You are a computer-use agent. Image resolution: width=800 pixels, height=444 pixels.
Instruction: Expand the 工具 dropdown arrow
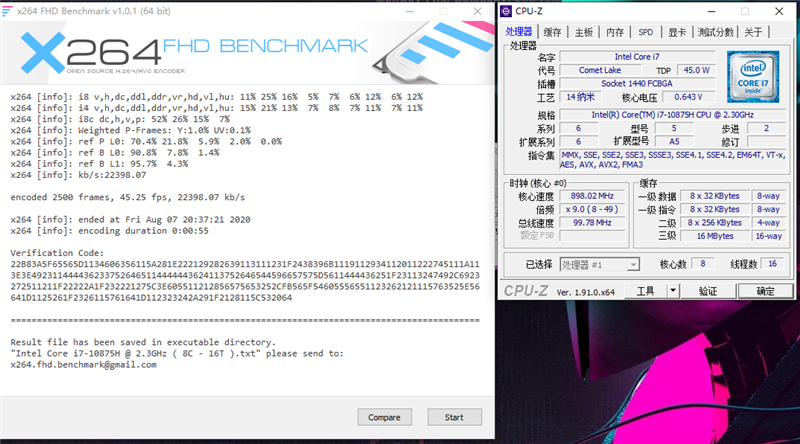[673, 291]
